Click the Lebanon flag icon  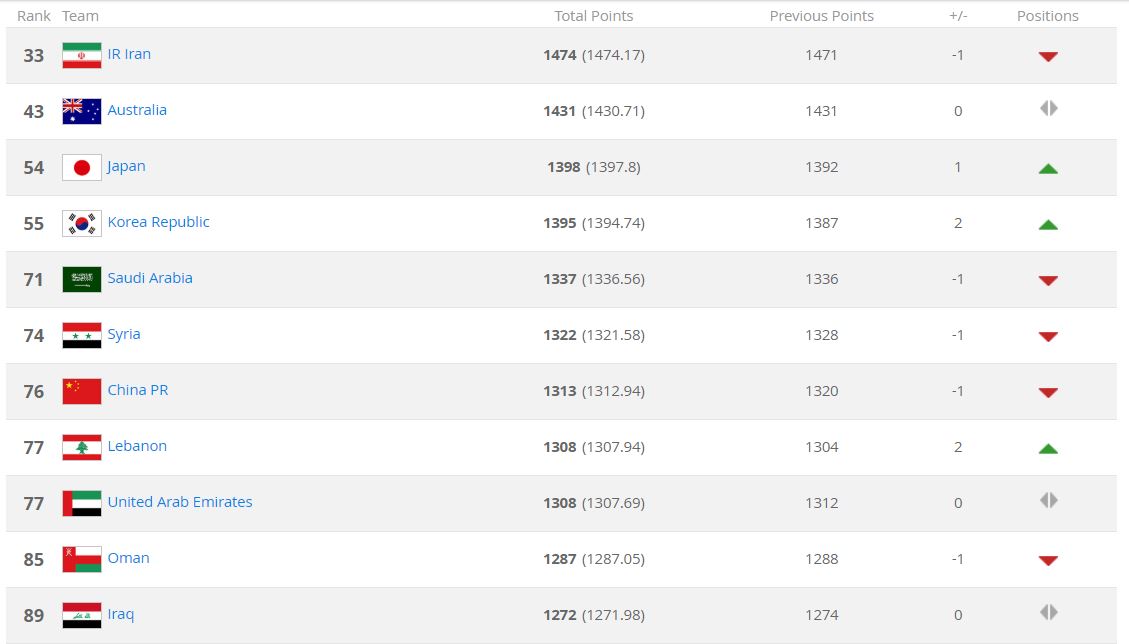pyautogui.click(x=81, y=447)
